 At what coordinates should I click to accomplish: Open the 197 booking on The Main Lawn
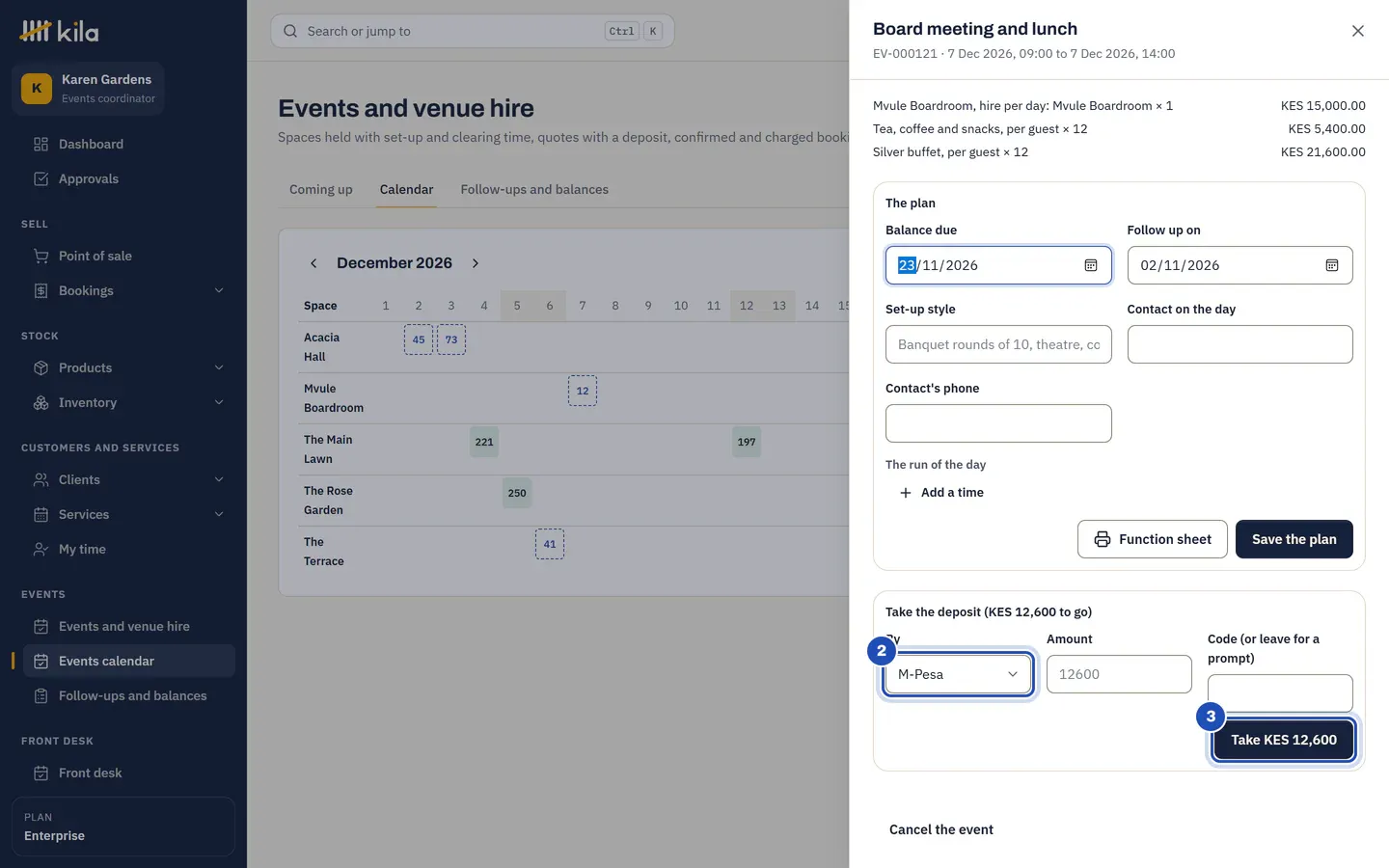pos(747,442)
